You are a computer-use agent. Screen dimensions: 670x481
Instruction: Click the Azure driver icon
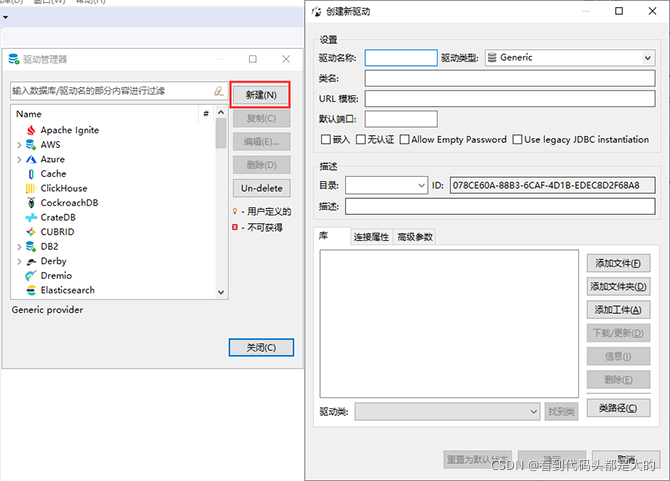(31, 159)
